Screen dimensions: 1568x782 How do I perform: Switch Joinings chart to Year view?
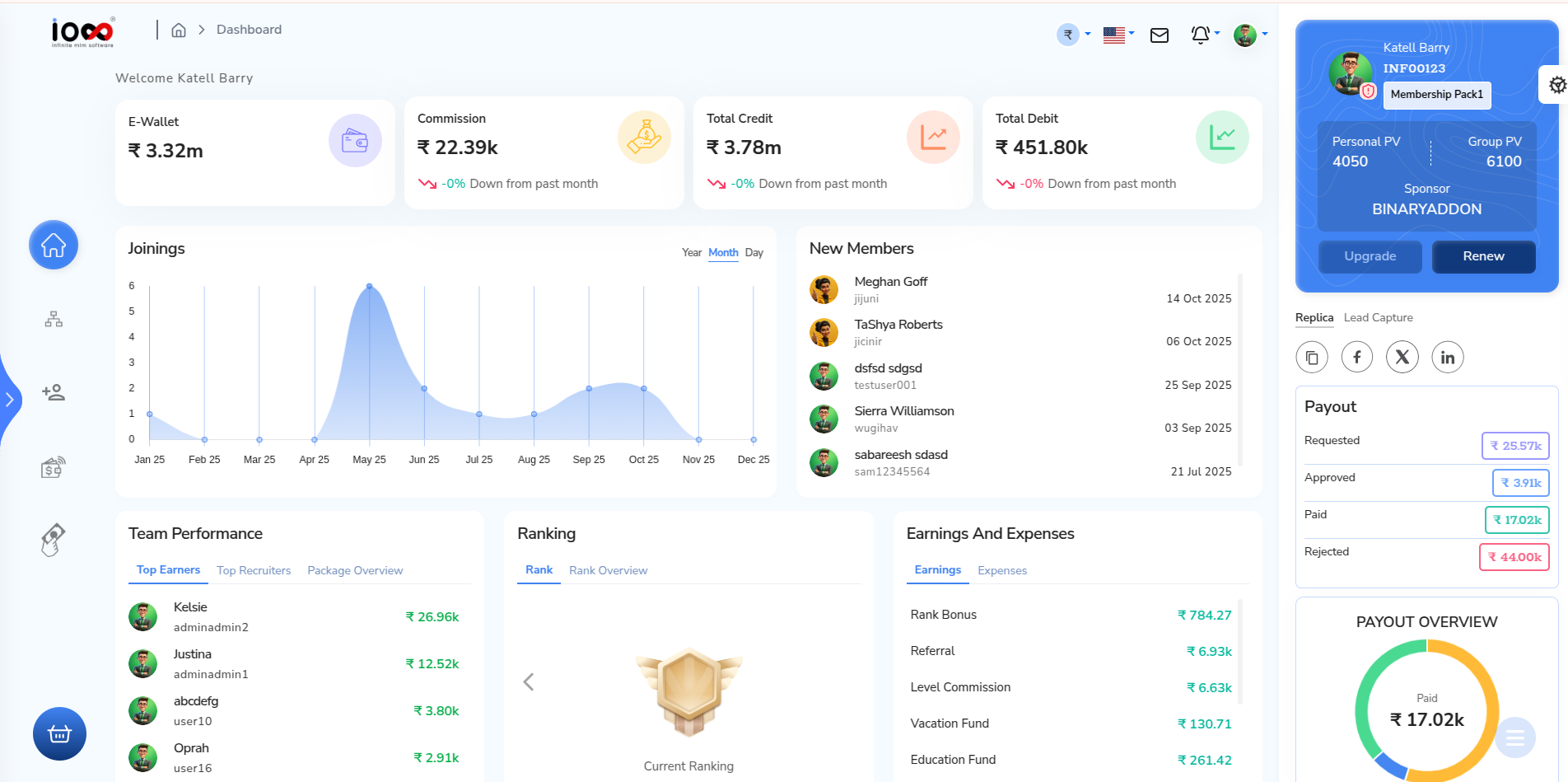pos(691,253)
